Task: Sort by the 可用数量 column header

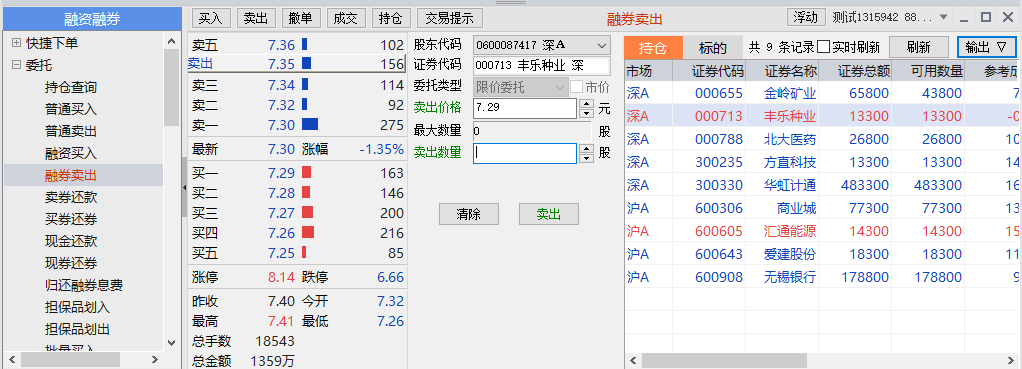Action: click(x=927, y=70)
